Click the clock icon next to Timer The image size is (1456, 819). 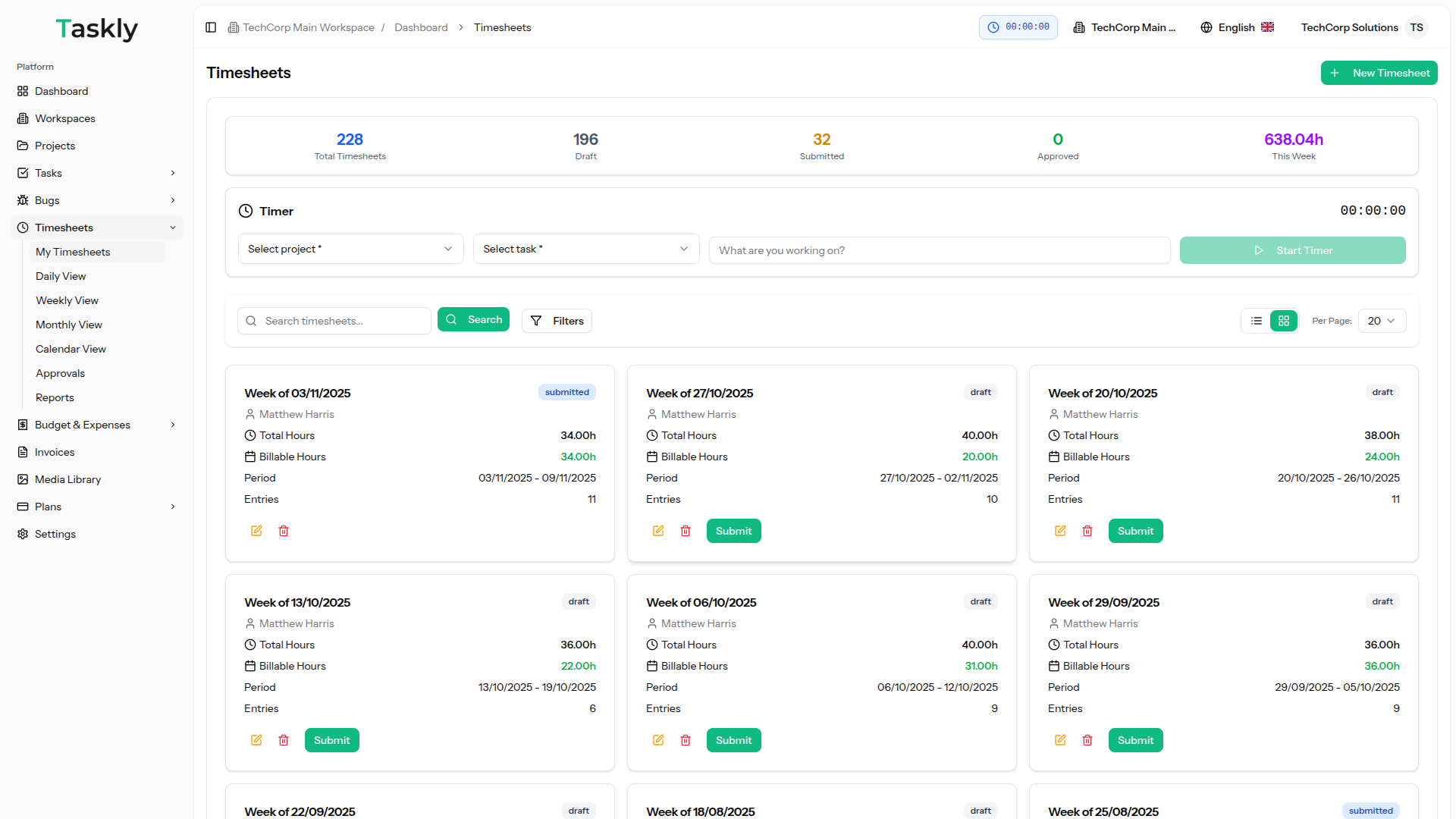[245, 211]
